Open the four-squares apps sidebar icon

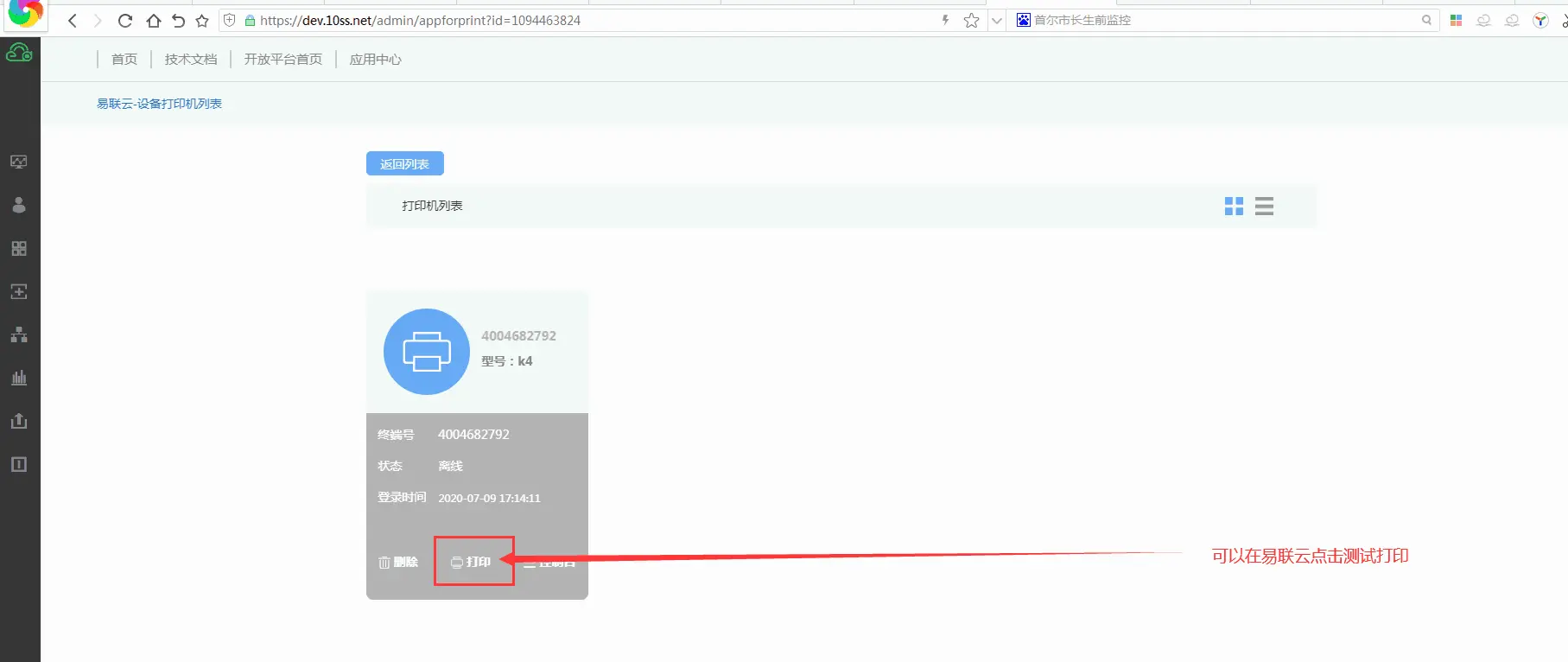click(19, 249)
